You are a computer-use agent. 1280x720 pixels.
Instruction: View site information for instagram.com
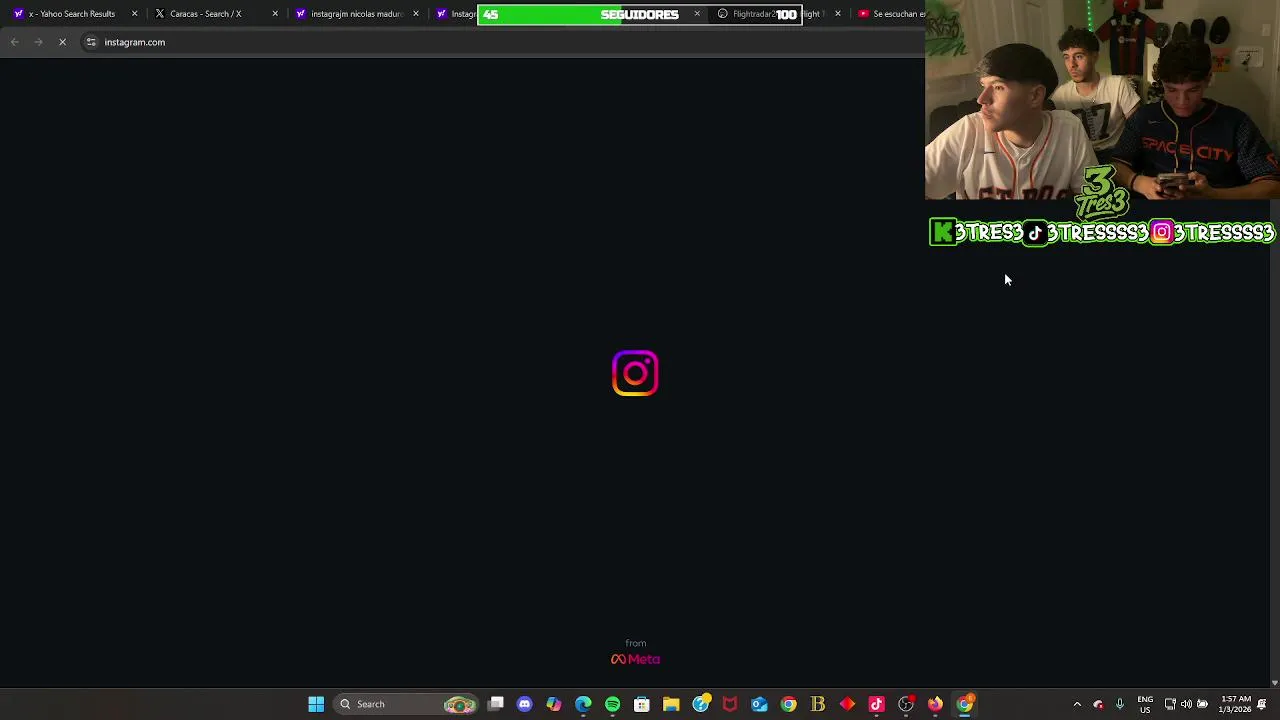91,42
